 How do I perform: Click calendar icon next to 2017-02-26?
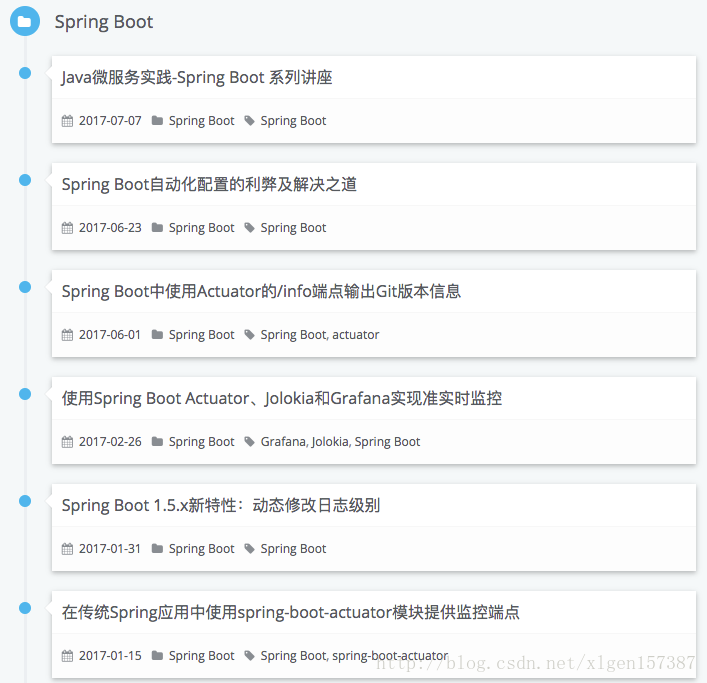(x=67, y=442)
